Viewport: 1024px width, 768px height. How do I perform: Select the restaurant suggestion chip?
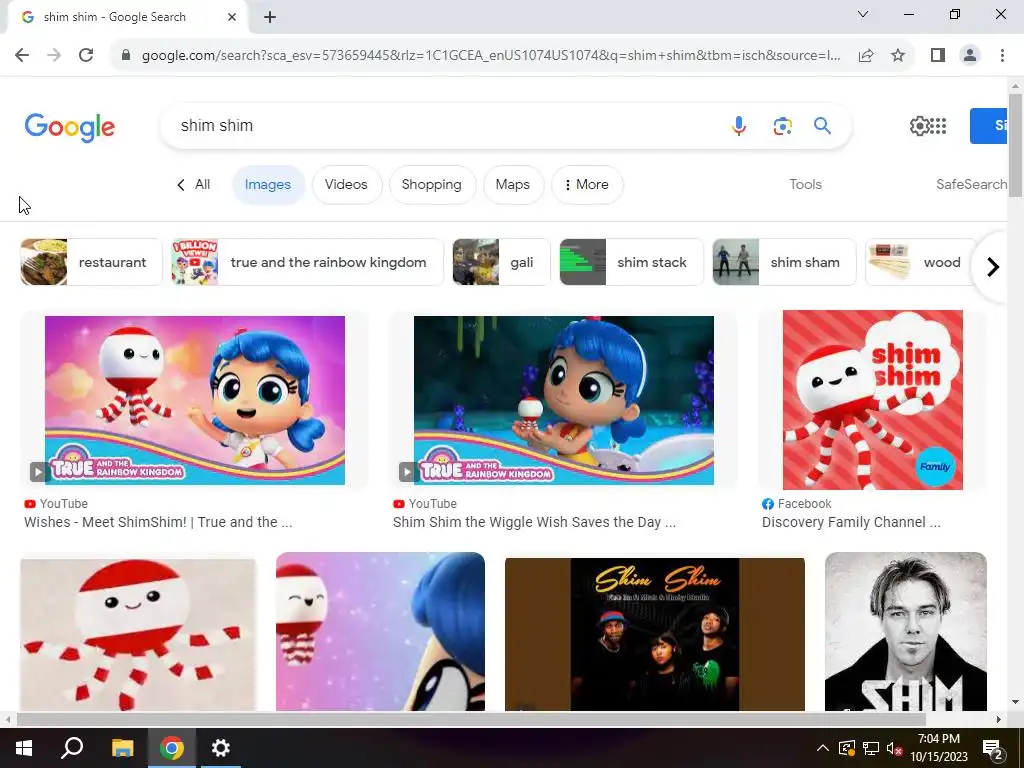point(91,262)
